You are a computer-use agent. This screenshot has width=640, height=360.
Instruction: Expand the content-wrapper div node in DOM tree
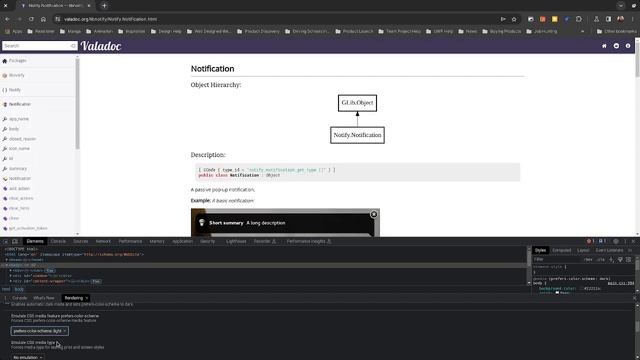[x=11, y=281]
